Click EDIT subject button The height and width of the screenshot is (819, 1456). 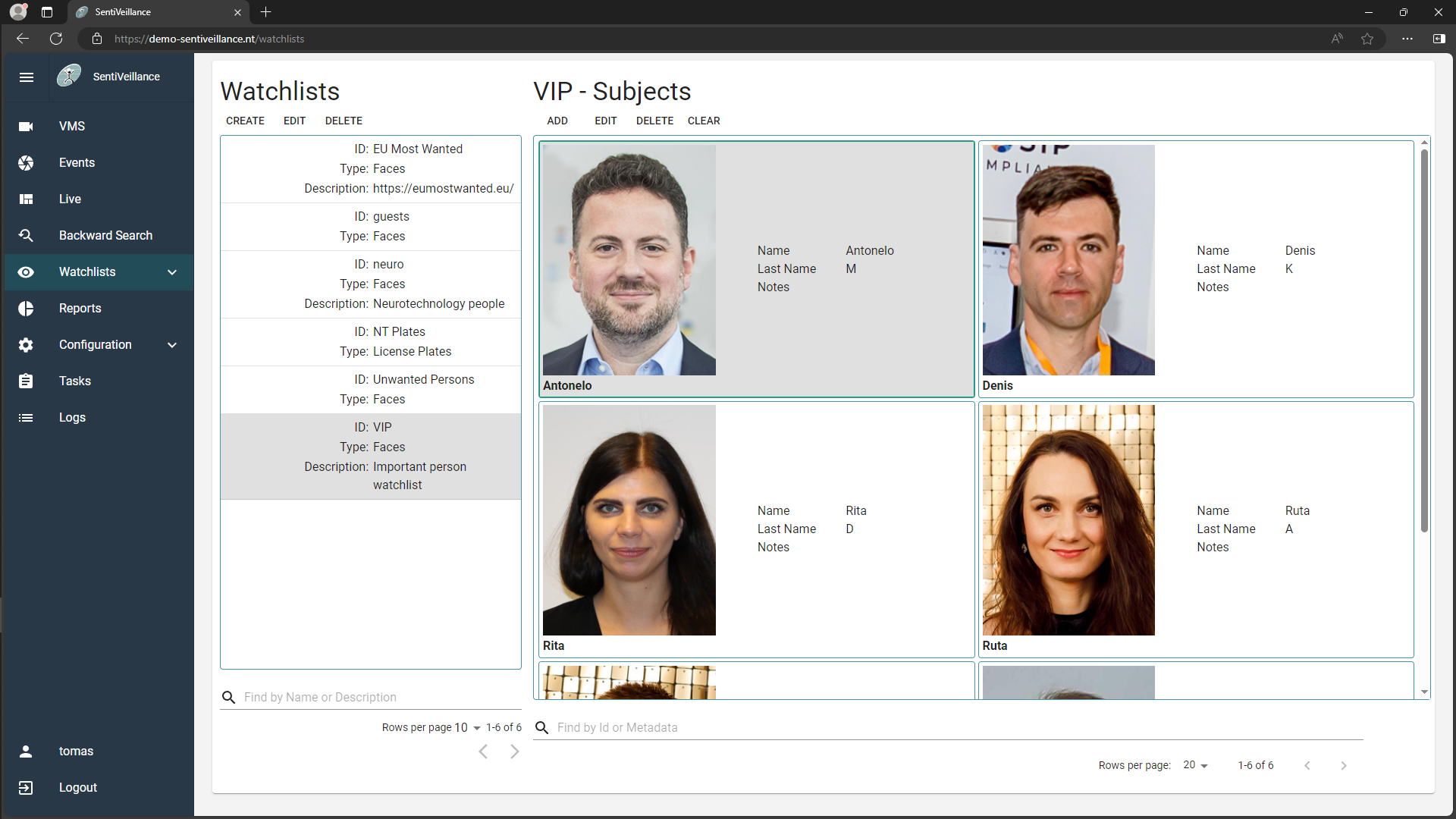click(x=605, y=121)
